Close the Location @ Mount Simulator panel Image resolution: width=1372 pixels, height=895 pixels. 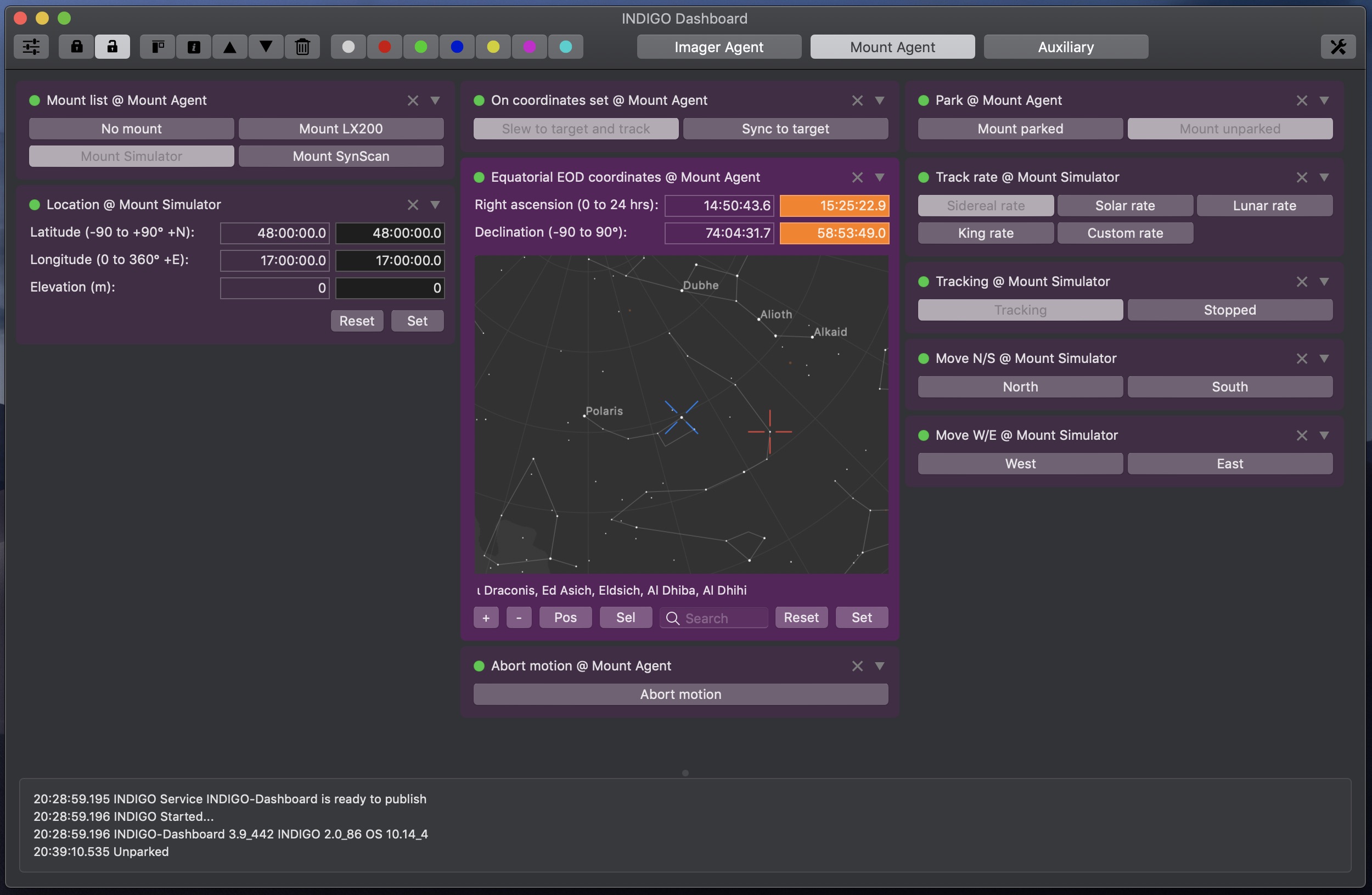(x=413, y=205)
